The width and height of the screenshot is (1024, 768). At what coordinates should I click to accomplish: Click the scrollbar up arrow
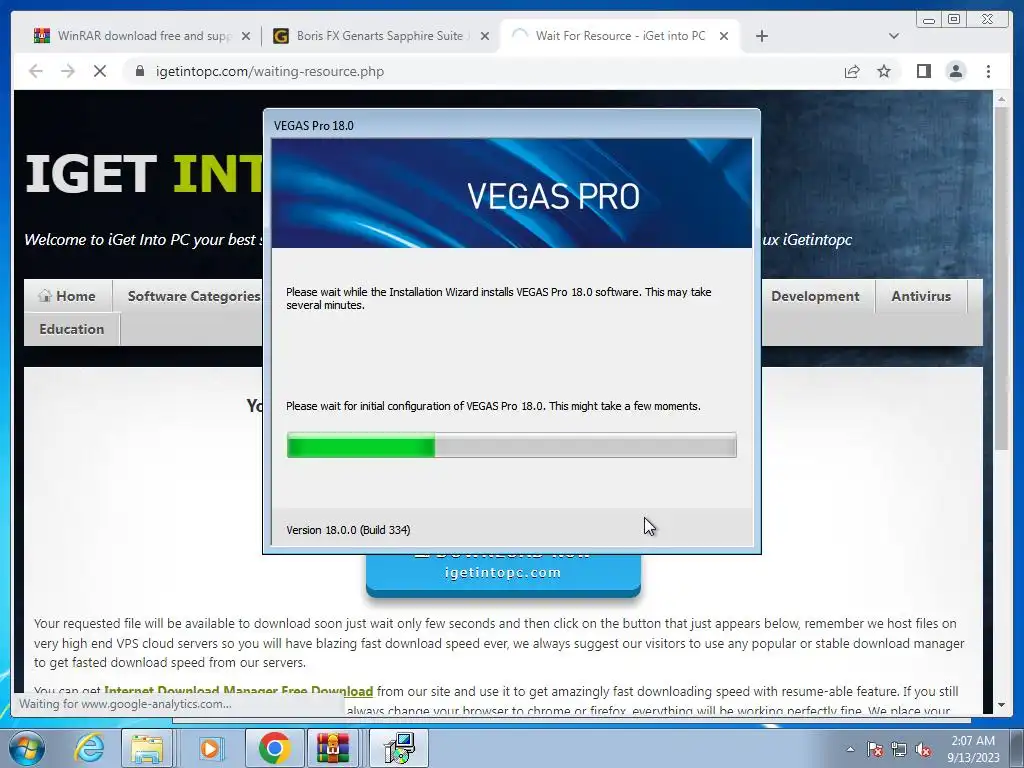[x=1001, y=99]
